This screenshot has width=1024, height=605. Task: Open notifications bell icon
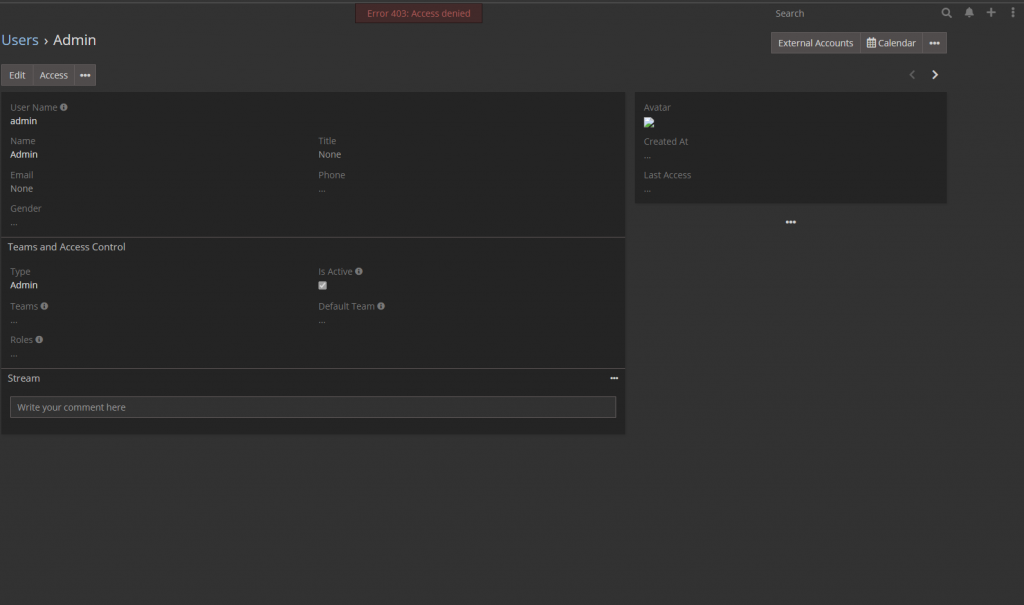pyautogui.click(x=969, y=13)
